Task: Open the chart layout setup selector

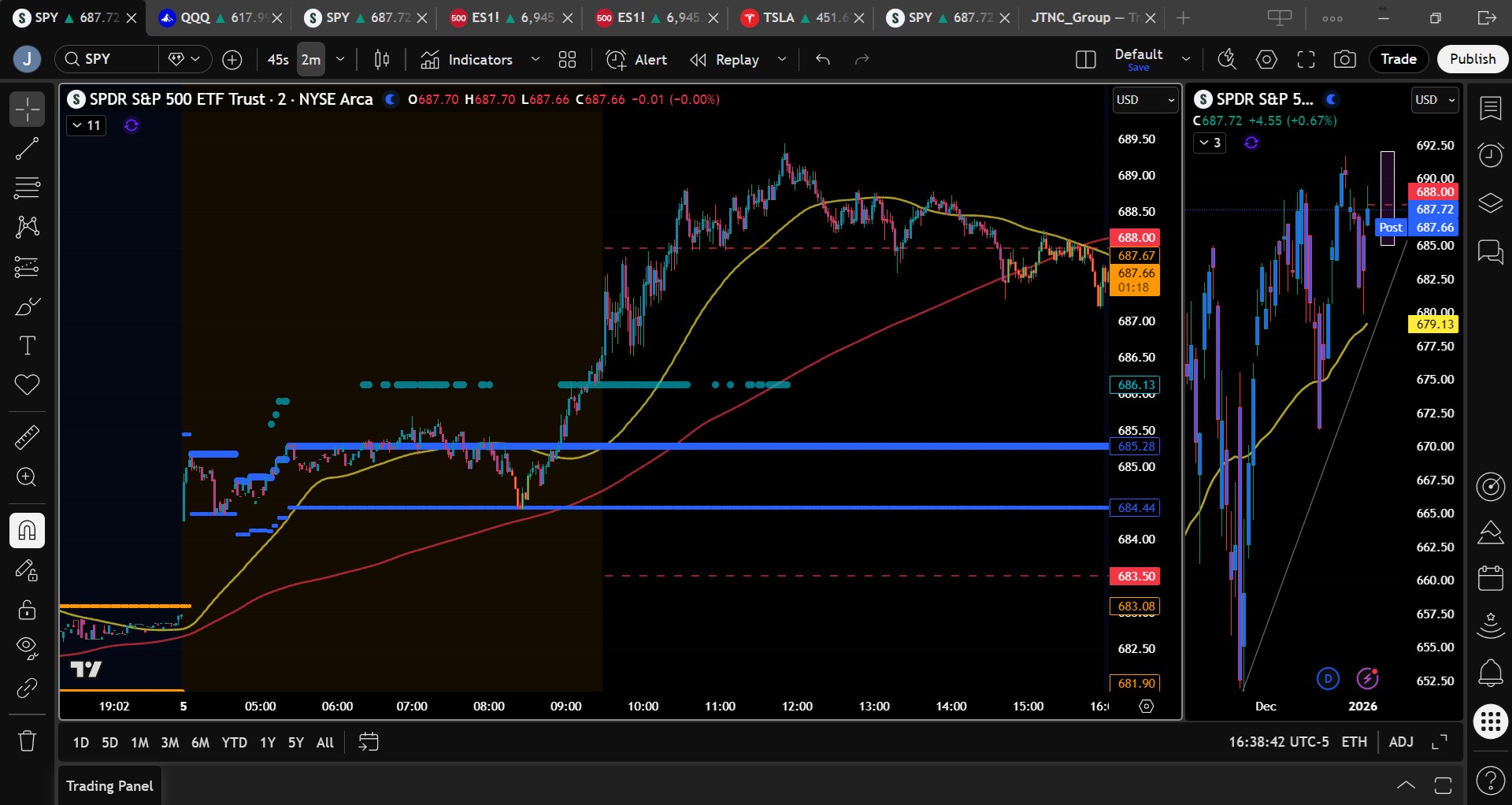Action: coord(1085,59)
